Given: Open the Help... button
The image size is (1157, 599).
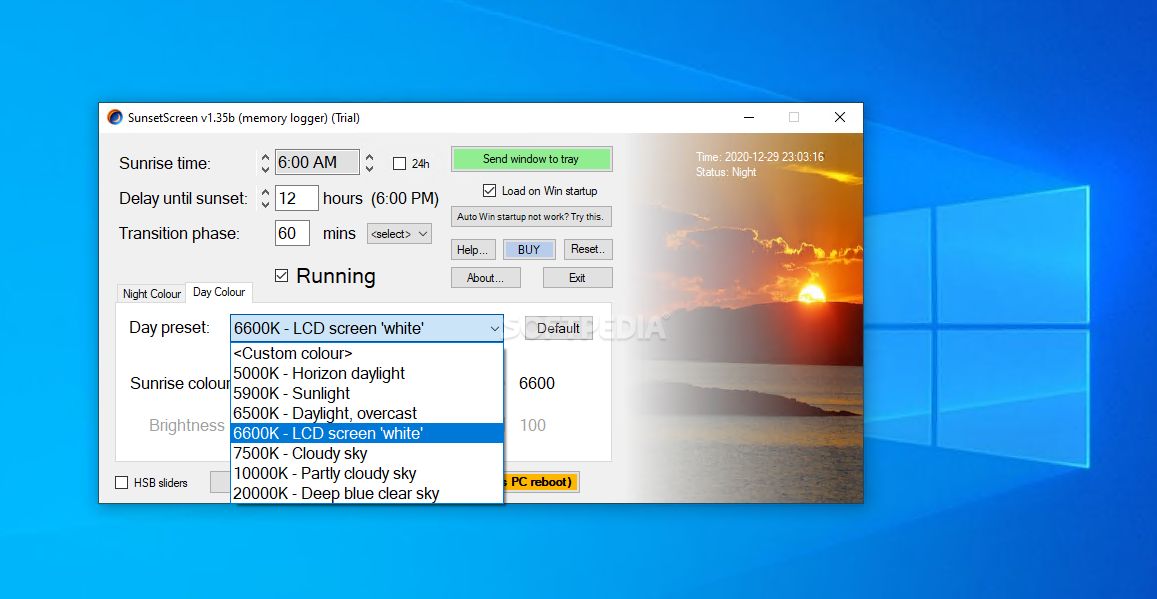Looking at the screenshot, I should click(473, 249).
